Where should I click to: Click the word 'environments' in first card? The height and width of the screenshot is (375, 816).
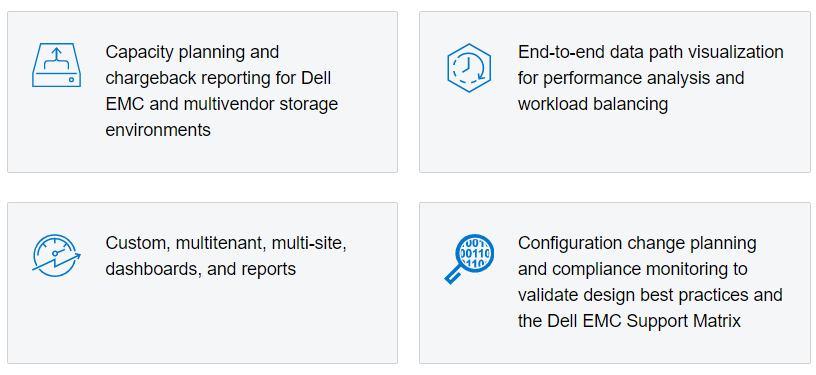[x=158, y=130]
